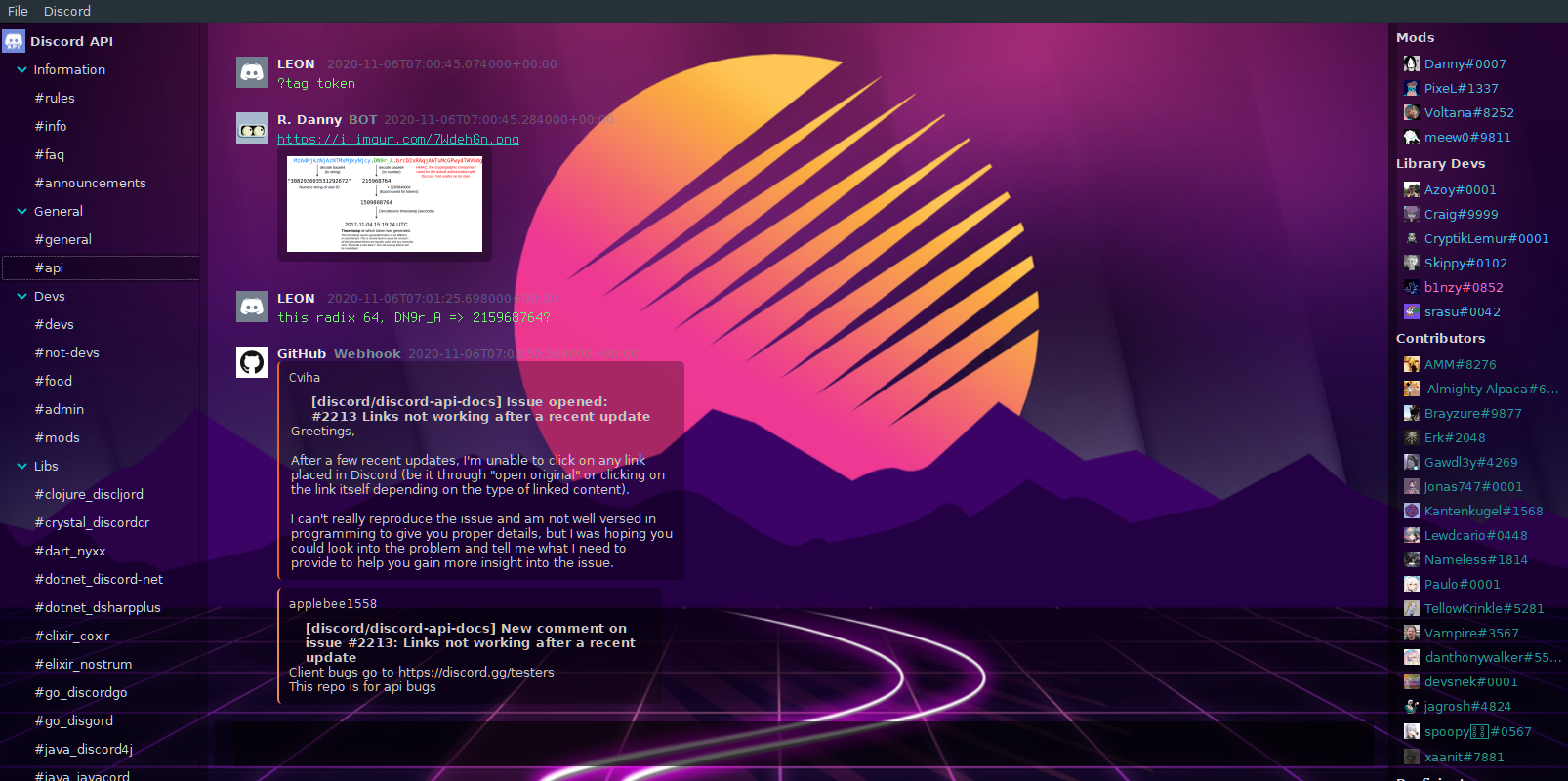Click the TellowKrinkle#5281 member name

point(1484,608)
